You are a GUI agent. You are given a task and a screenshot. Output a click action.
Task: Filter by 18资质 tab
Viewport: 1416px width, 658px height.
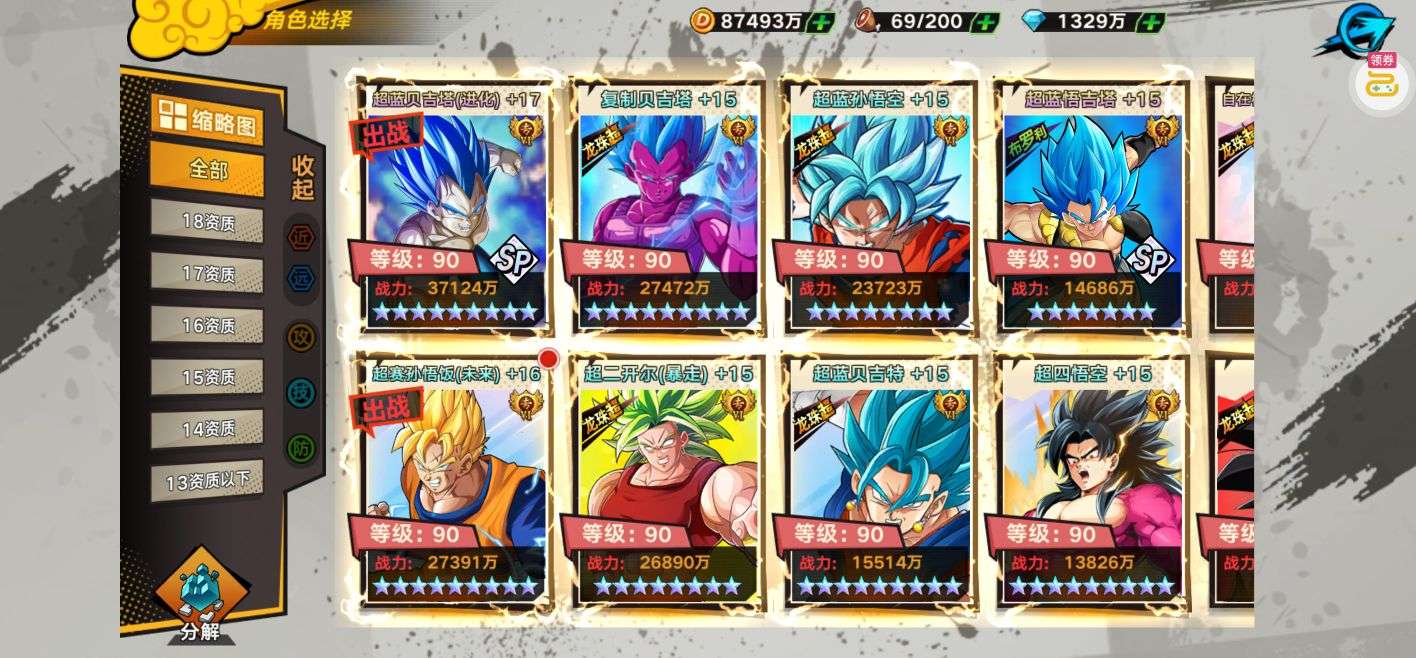point(207,222)
